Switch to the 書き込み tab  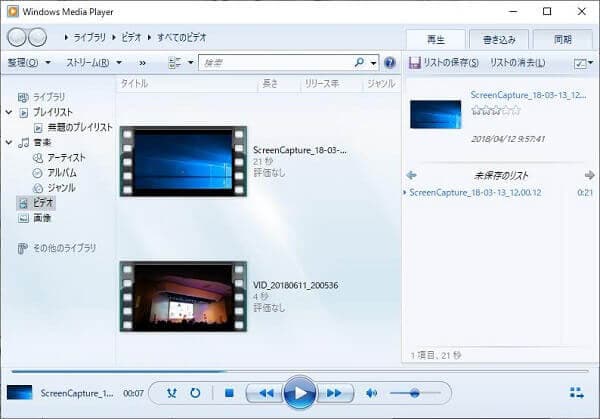(x=499, y=39)
